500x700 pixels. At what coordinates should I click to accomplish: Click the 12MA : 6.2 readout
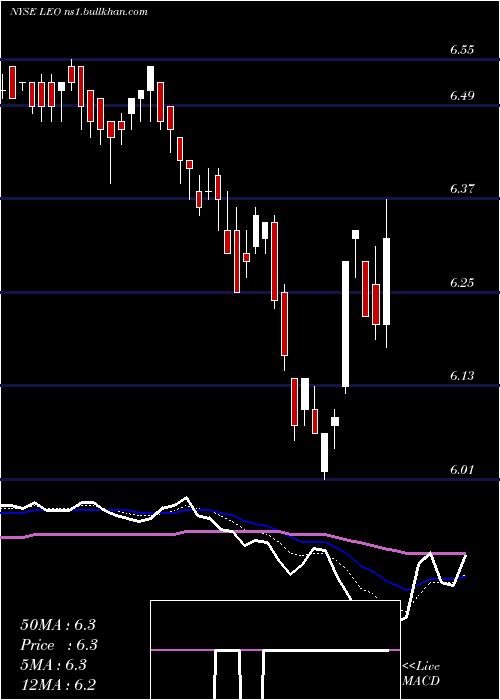(x=58, y=685)
